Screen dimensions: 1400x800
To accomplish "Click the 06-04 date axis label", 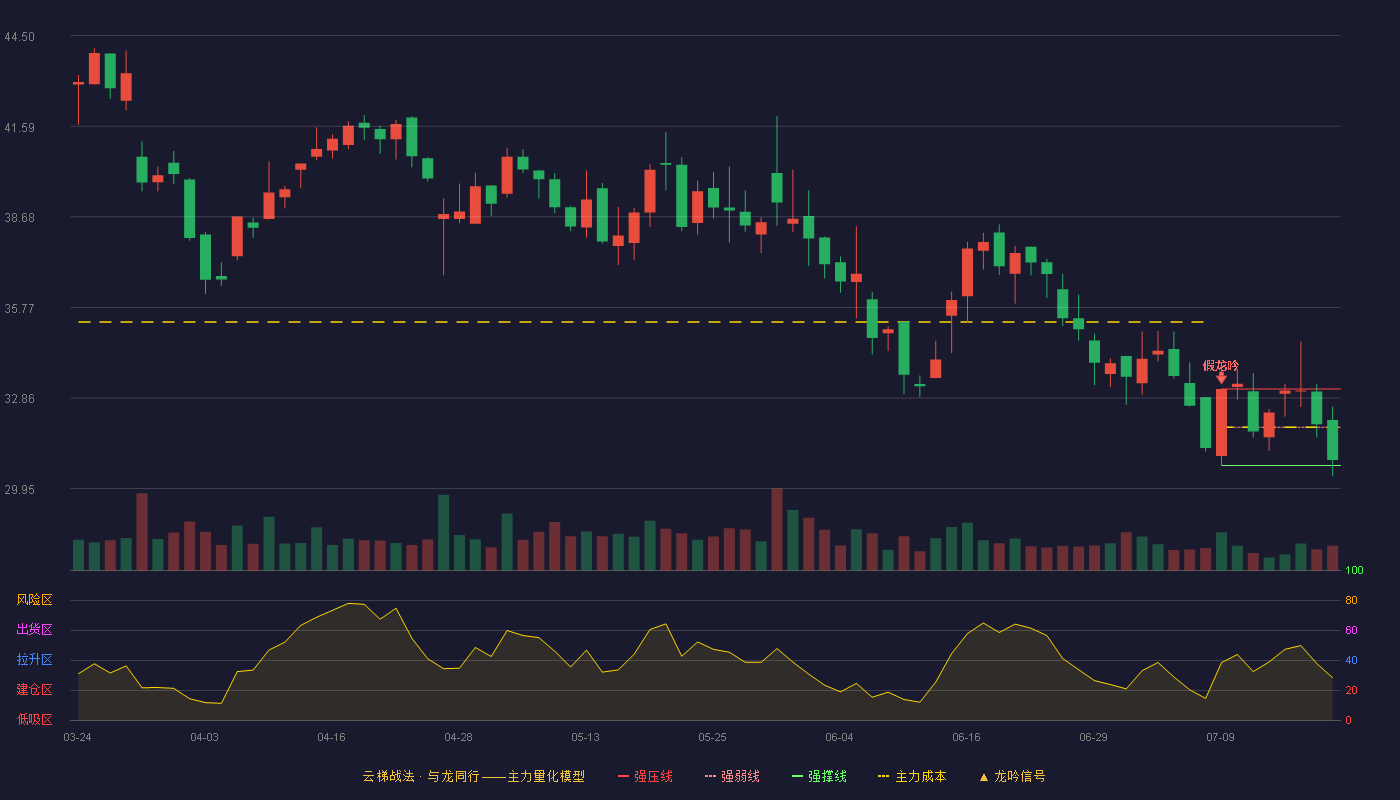I will pos(839,737).
